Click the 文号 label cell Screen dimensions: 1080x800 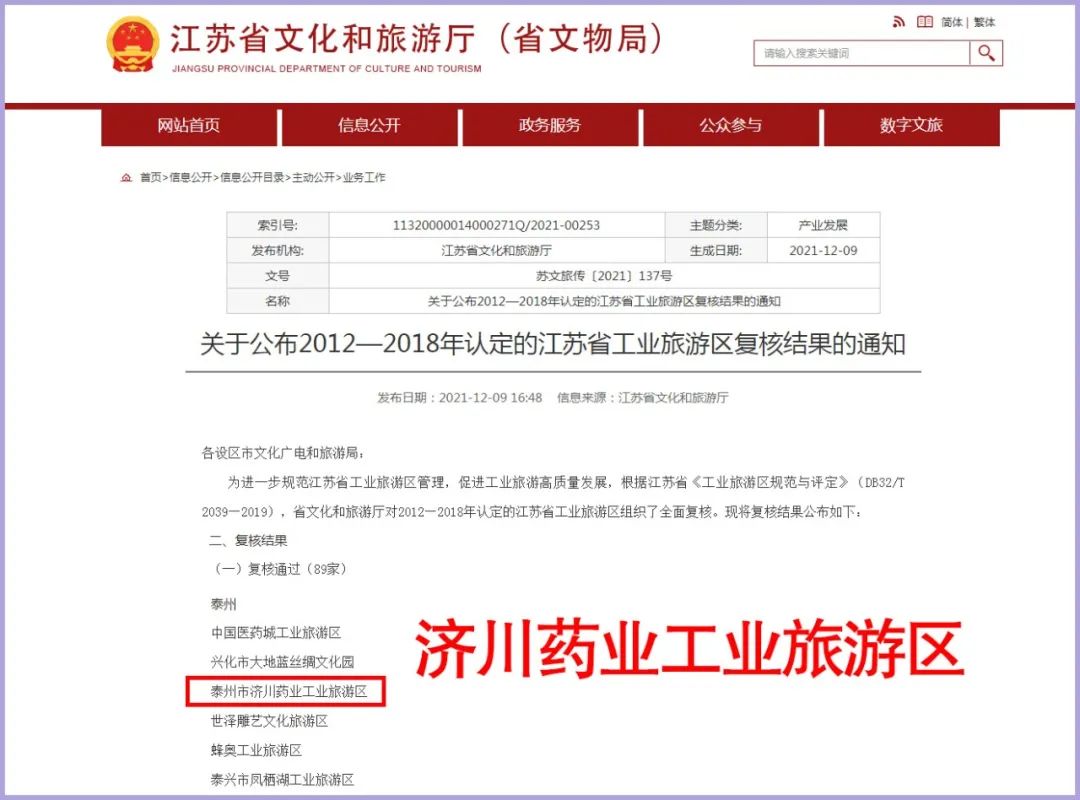point(278,276)
